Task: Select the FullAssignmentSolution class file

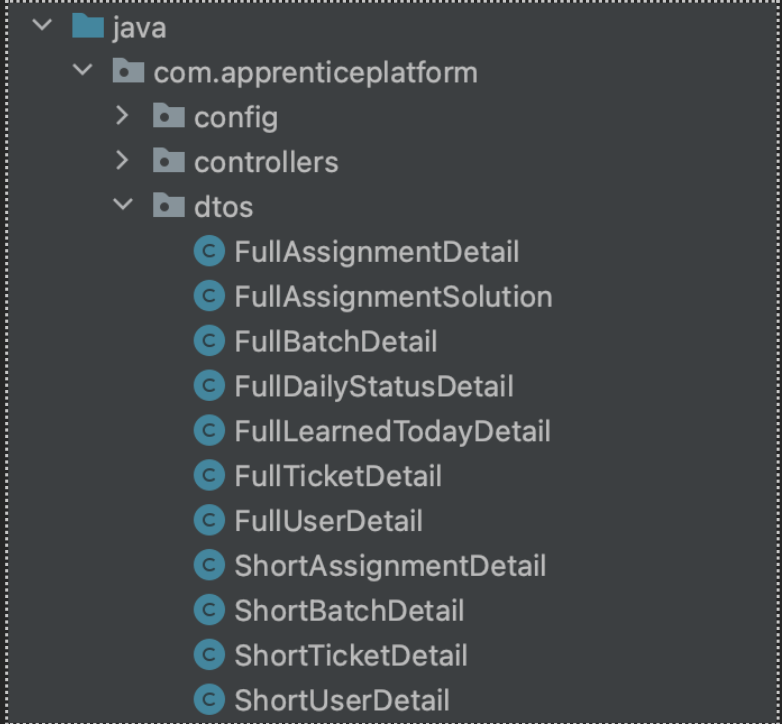Action: click(x=393, y=296)
